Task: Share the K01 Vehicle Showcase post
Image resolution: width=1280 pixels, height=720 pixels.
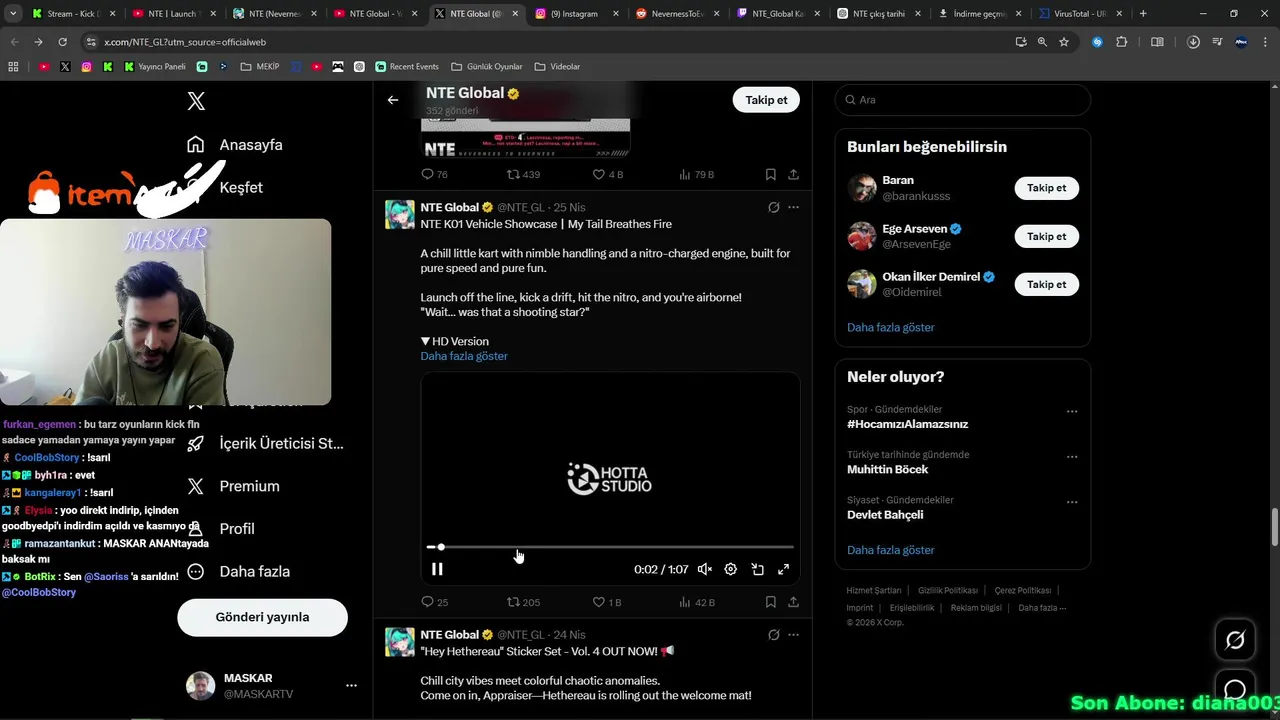Action: tap(793, 602)
